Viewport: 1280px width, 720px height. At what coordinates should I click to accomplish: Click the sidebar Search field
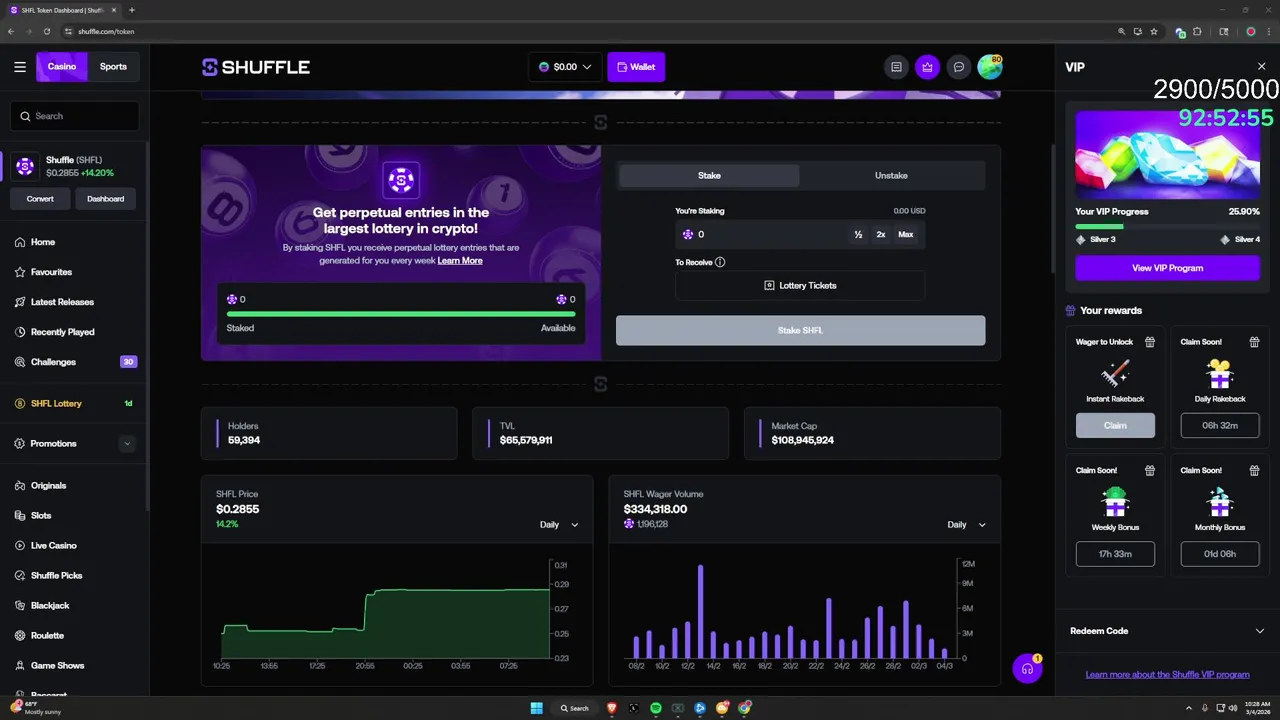coord(75,116)
